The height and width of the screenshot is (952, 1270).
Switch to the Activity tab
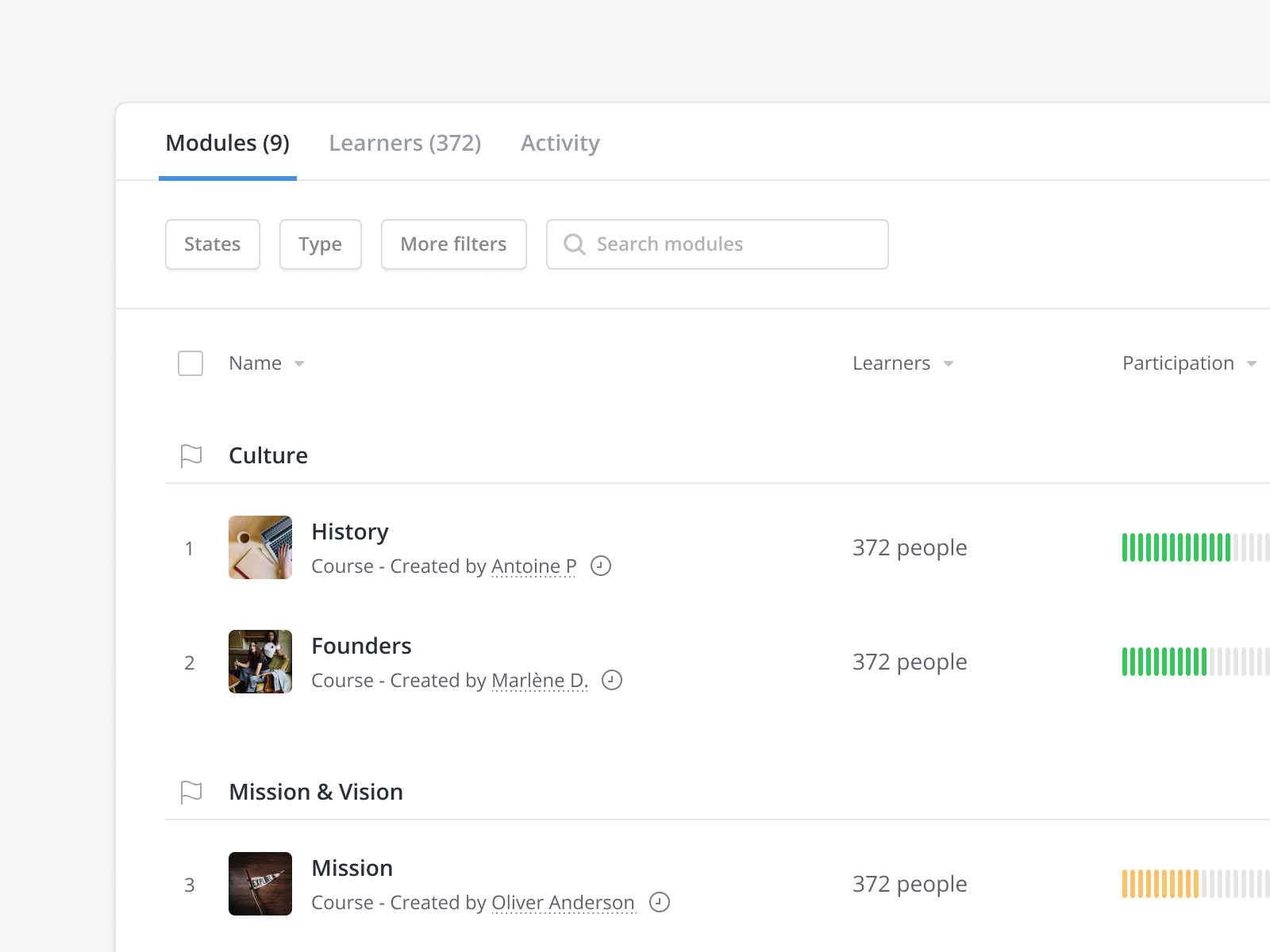point(560,143)
